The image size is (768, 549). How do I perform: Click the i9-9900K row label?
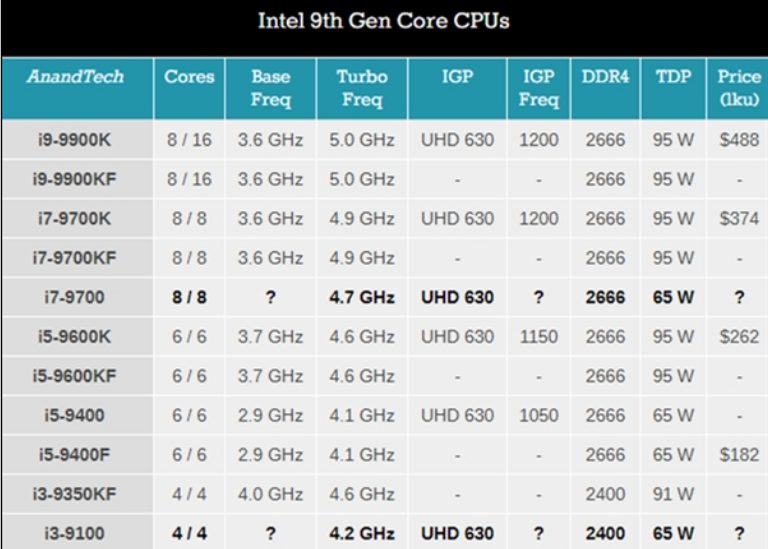74,140
